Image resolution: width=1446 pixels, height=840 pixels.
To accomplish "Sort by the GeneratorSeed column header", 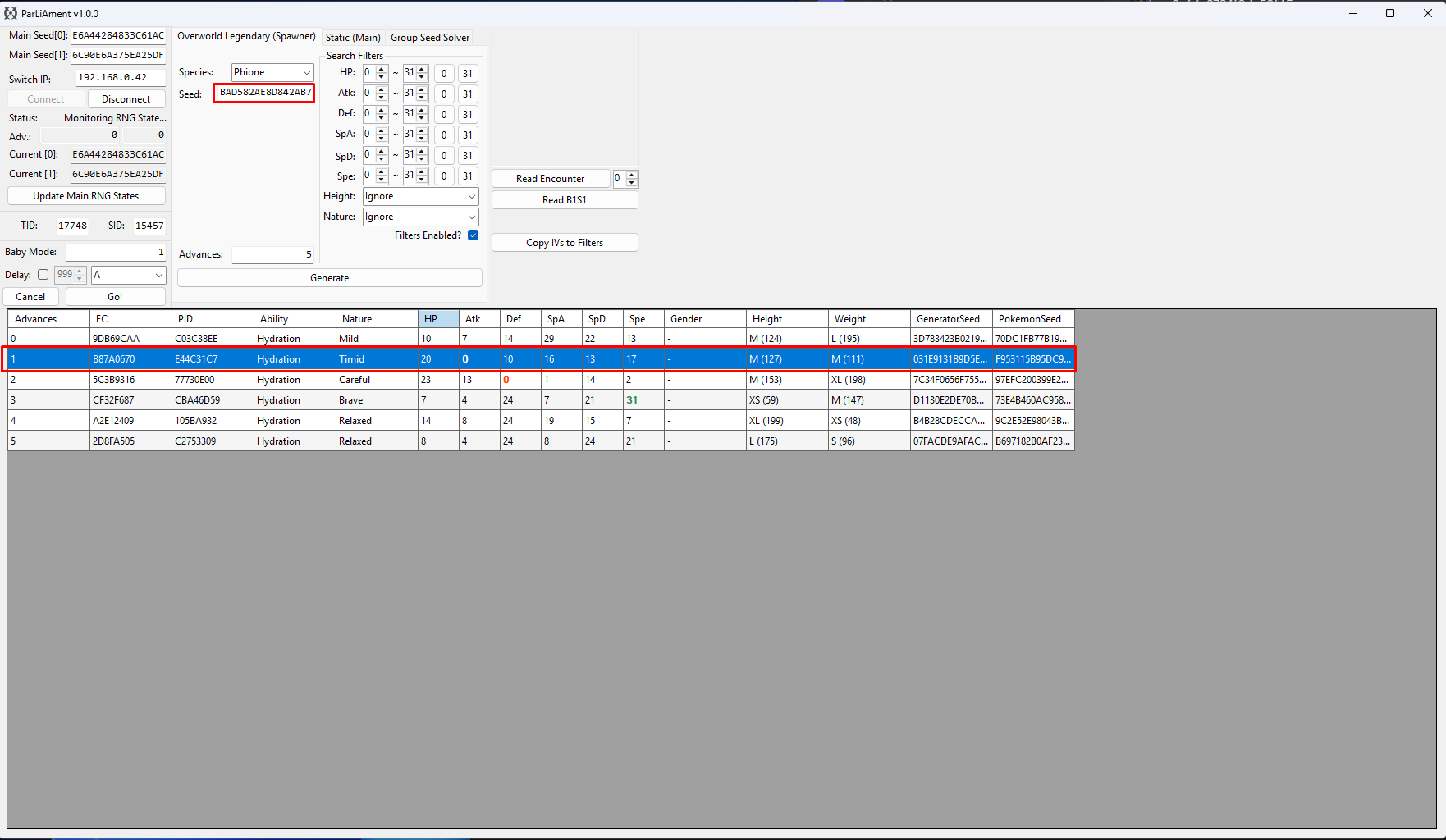I will (951, 319).
